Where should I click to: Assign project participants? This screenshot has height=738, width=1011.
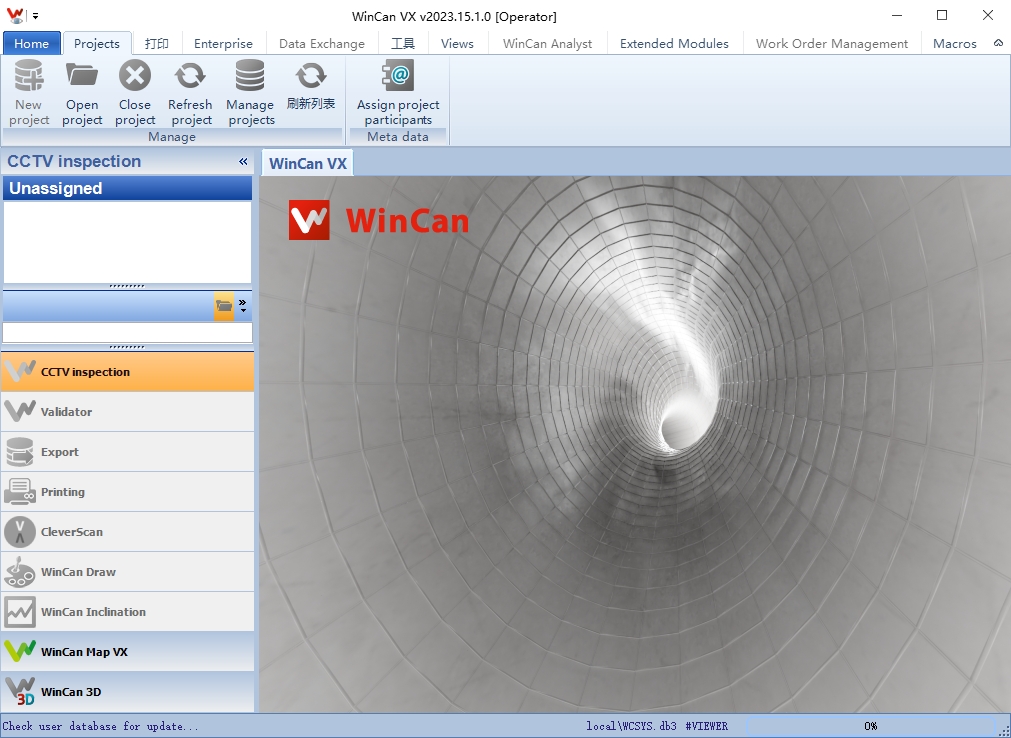point(398,92)
